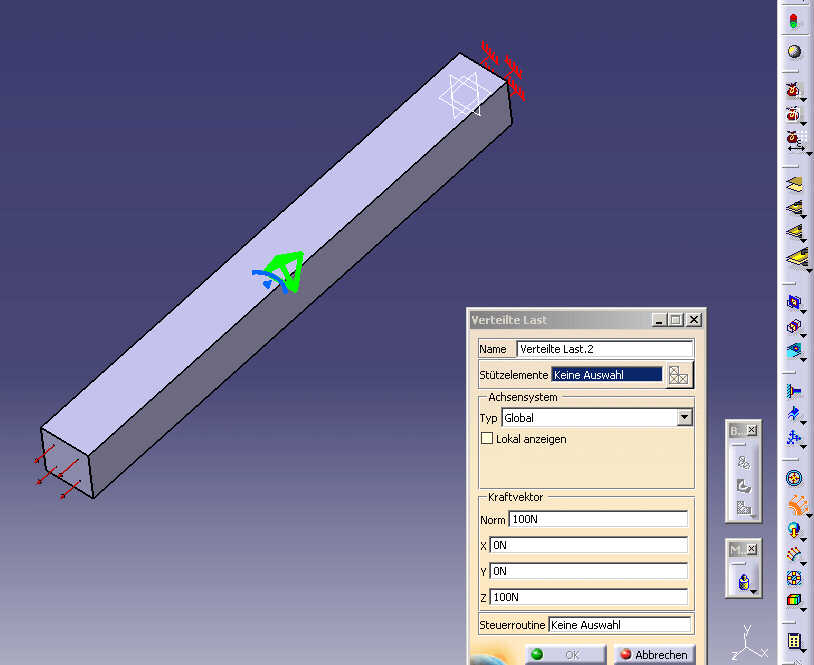The image size is (814, 665).
Task: Select the 2D Property icon
Action: [x=794, y=208]
